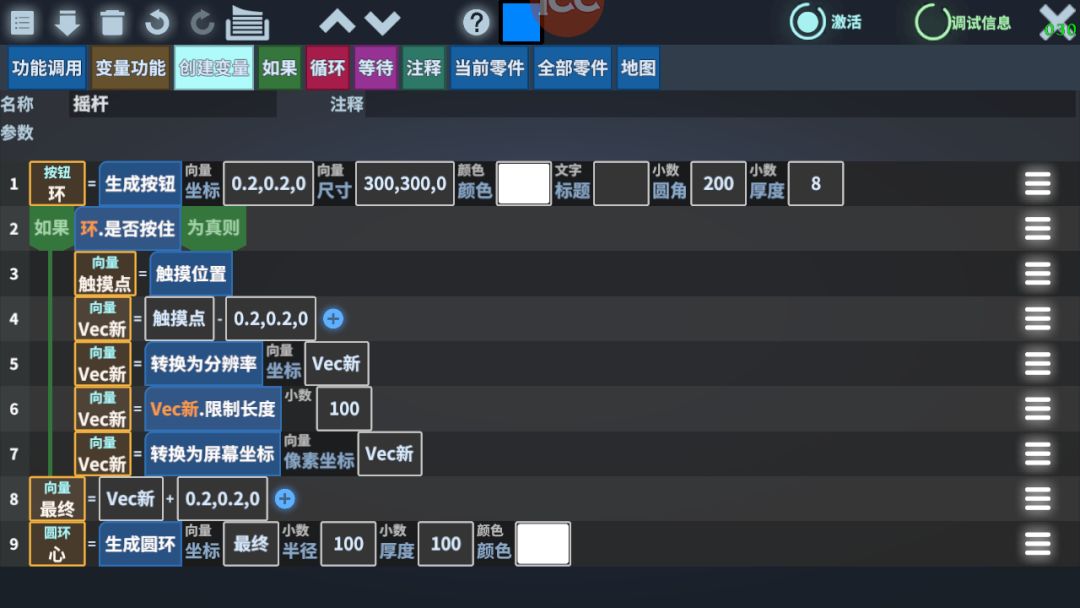Select the 等待 tab

point(375,68)
